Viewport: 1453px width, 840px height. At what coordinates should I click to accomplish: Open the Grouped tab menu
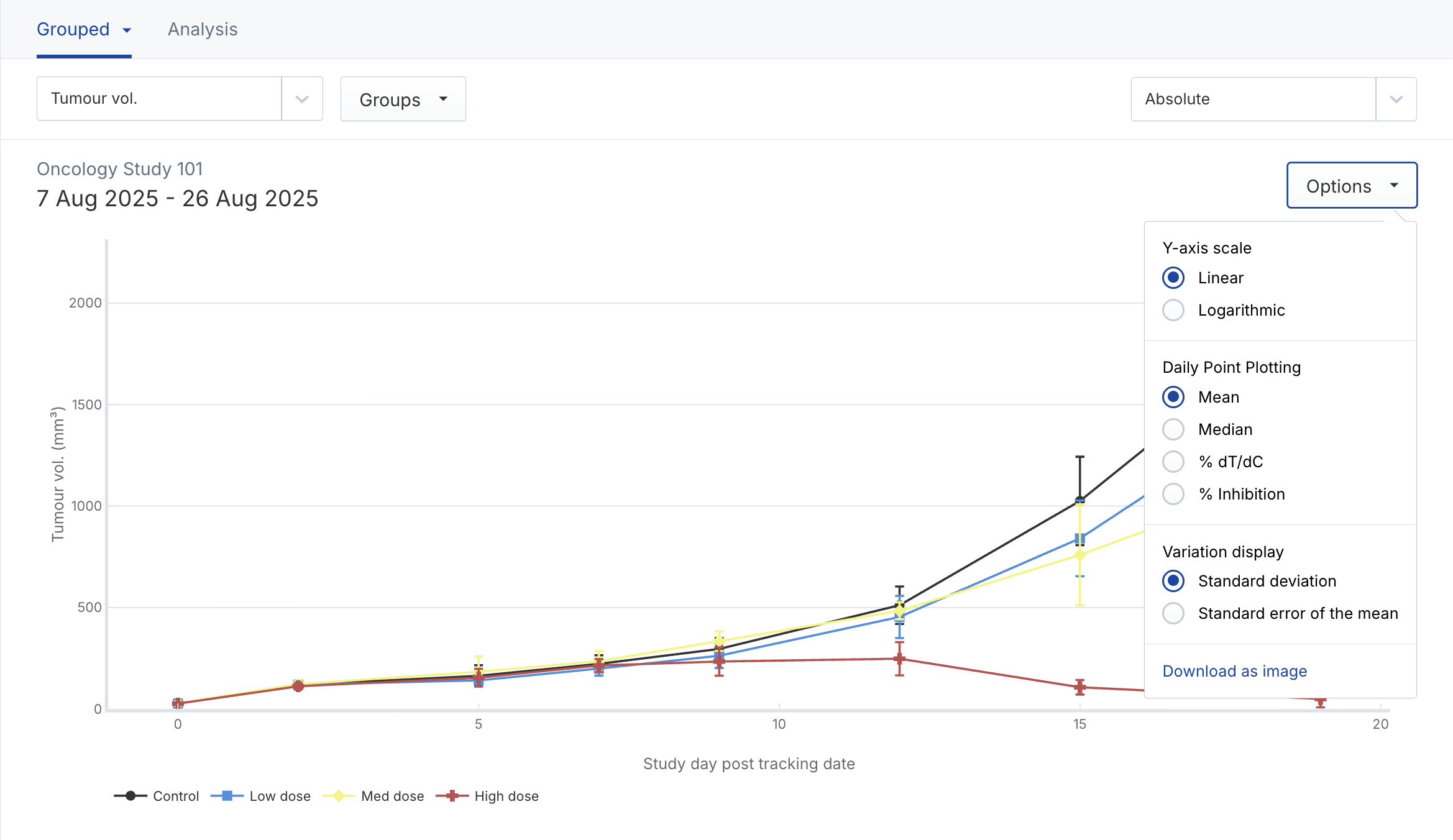[83, 29]
